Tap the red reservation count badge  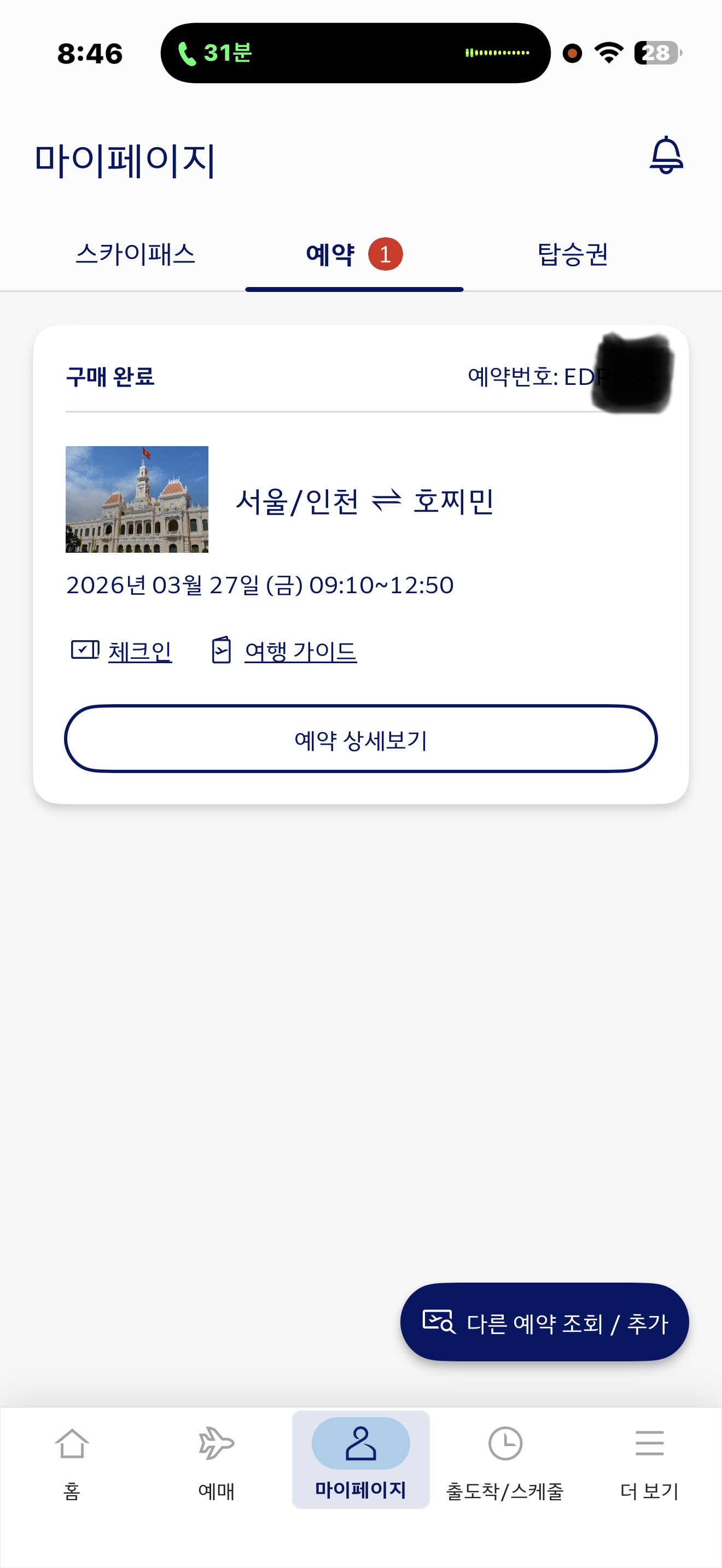click(x=386, y=254)
